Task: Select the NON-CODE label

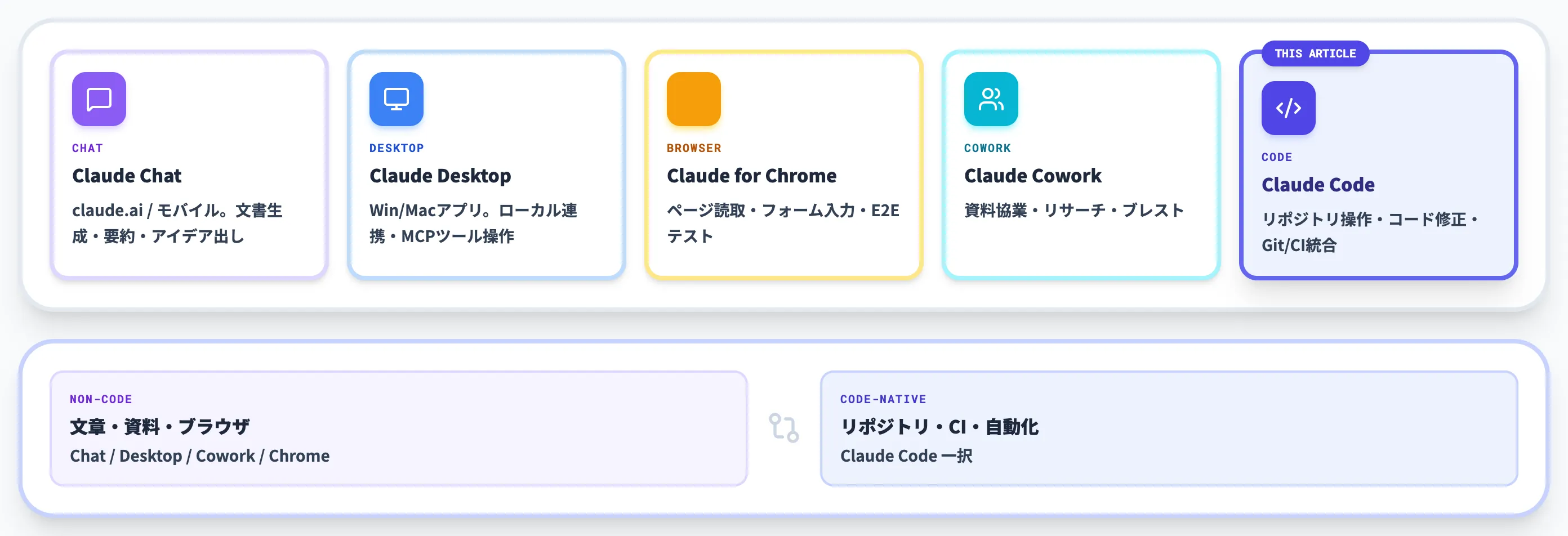Action: 101,399
